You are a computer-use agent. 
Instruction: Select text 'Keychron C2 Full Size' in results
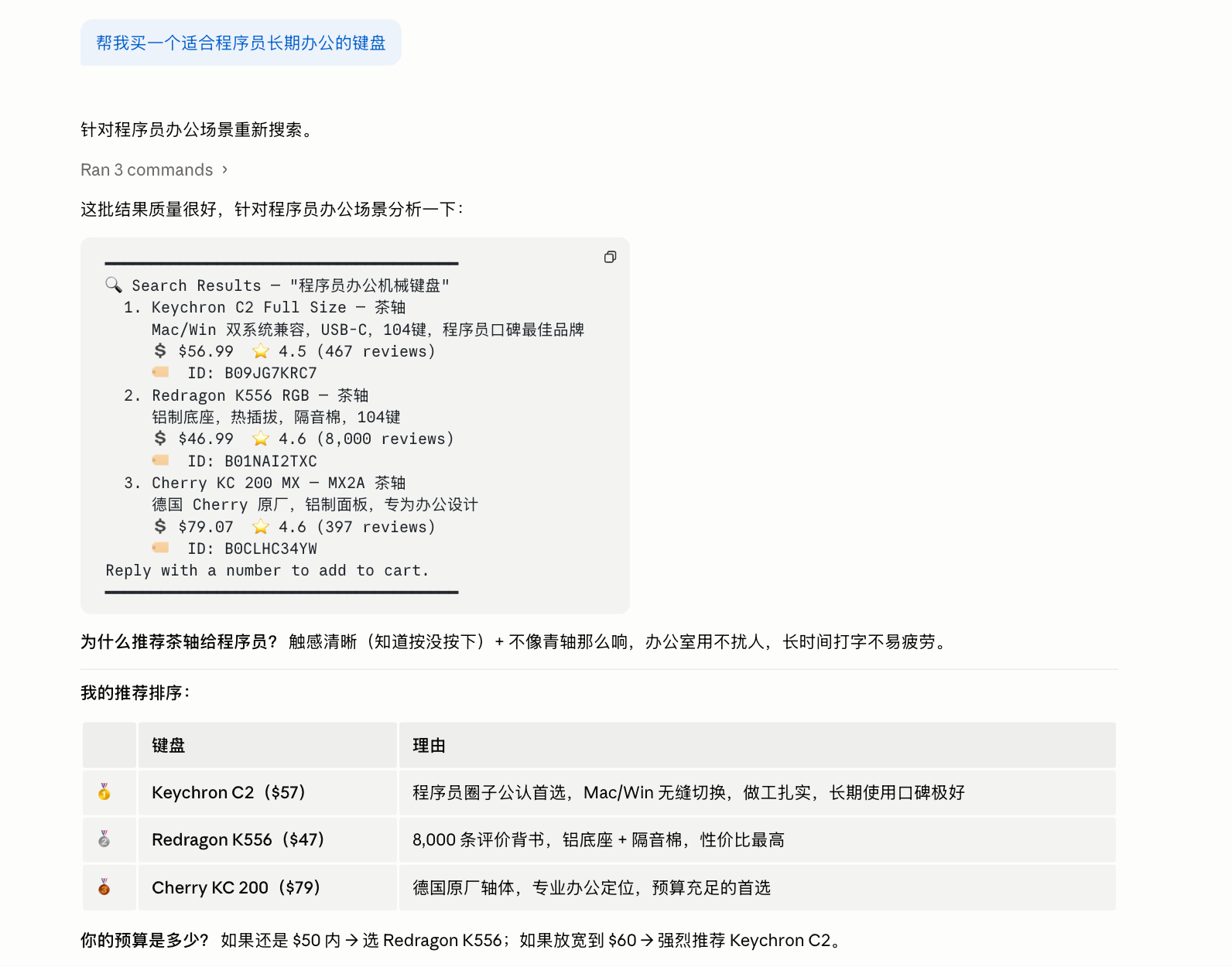249,307
